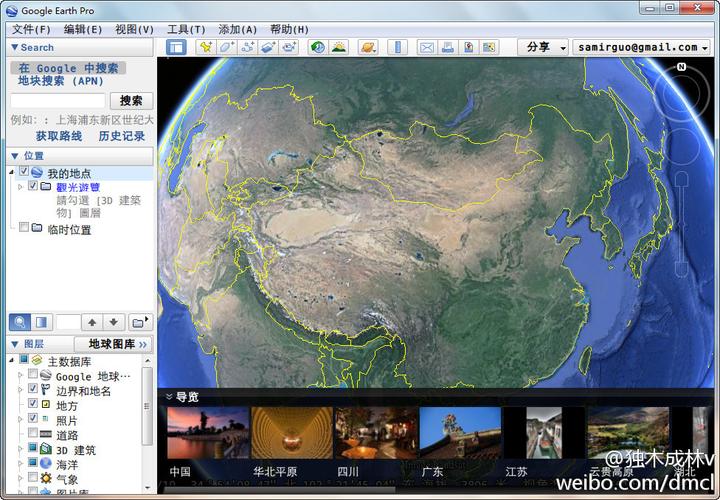Click the view in Google Maps icon
The image size is (720, 500).
coord(489,47)
